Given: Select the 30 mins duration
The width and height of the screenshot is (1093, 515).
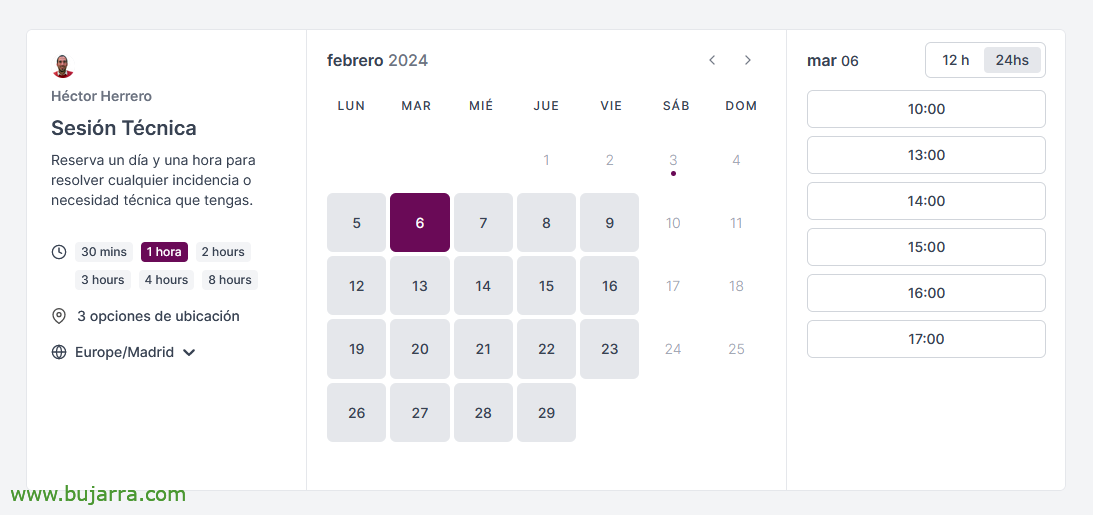Looking at the screenshot, I should pyautogui.click(x=104, y=252).
